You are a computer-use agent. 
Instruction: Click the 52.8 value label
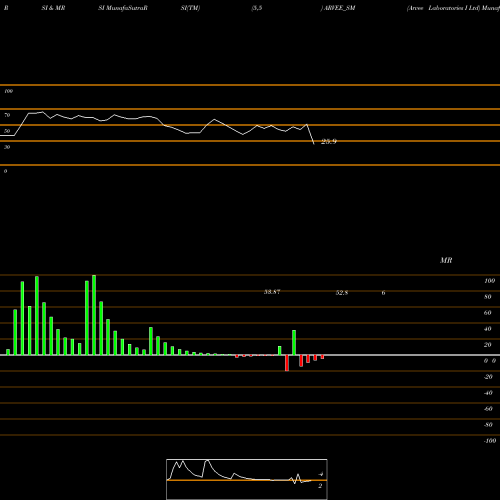point(342,293)
